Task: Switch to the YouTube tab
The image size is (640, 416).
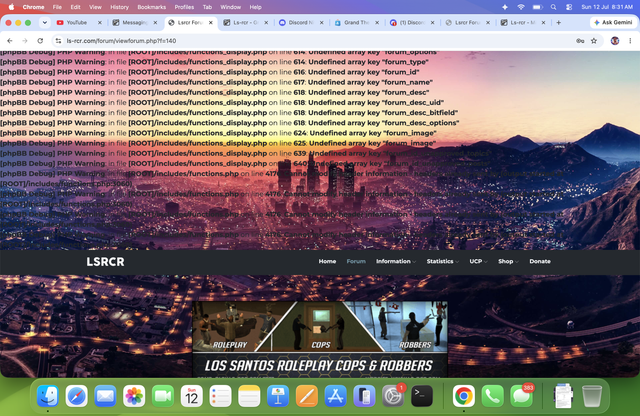Action: tap(77, 23)
